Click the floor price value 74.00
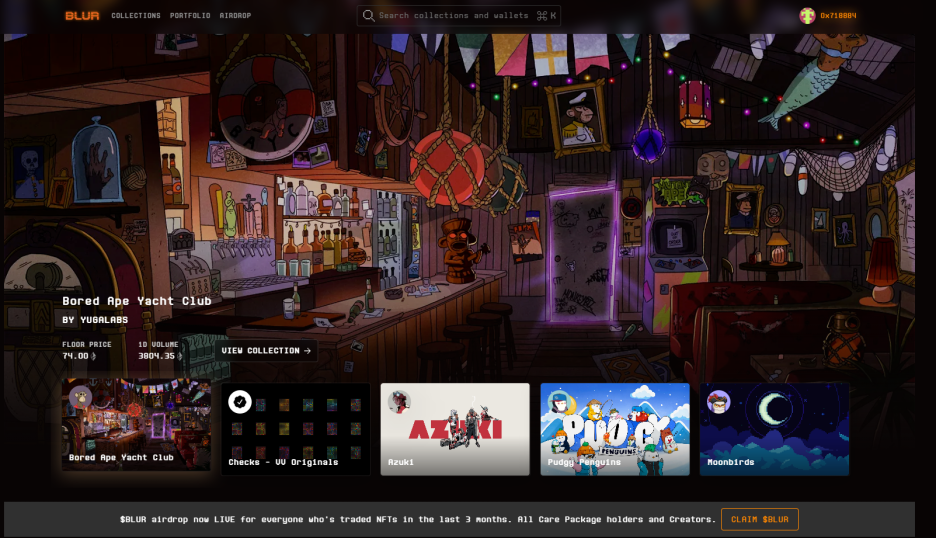 pyautogui.click(x=76, y=356)
